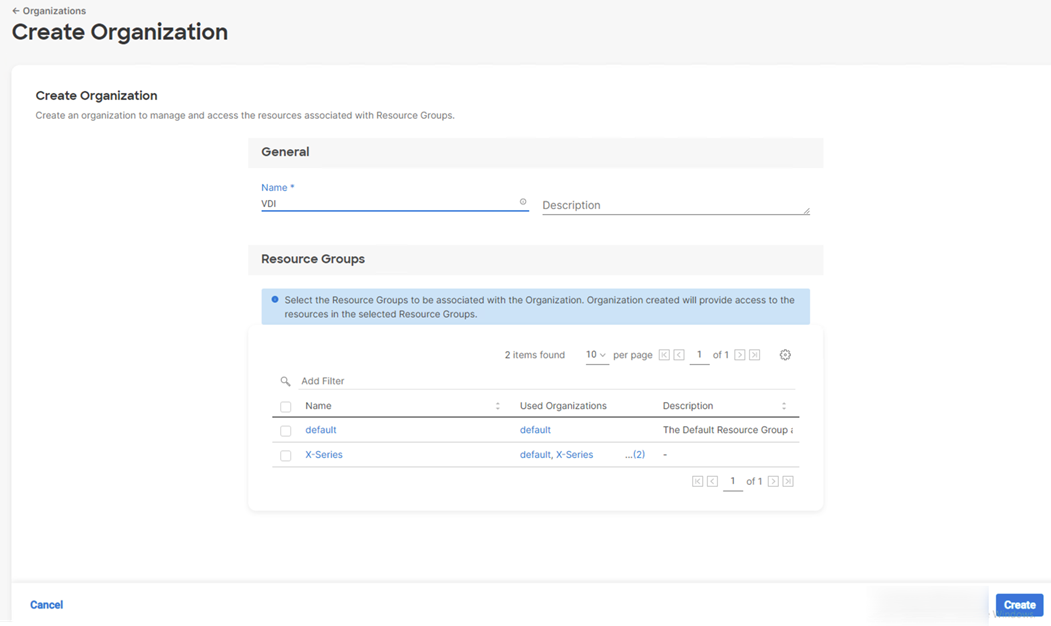This screenshot has height=626, width=1051.
Task: Click the back arrow next to Organizations
Action: click(x=14, y=10)
